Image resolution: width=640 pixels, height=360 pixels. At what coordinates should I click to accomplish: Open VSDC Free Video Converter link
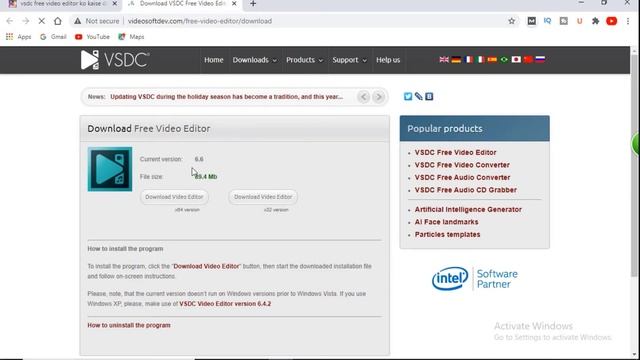[462, 165]
